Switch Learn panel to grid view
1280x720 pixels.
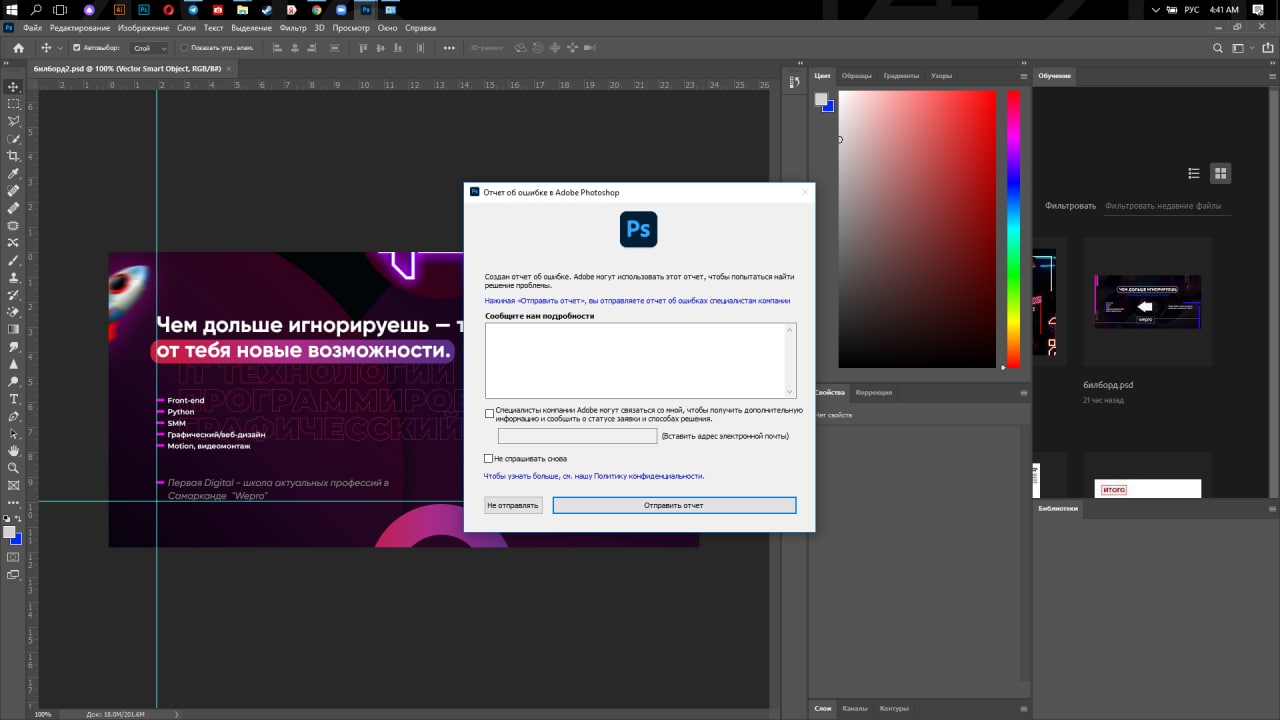(x=1220, y=173)
